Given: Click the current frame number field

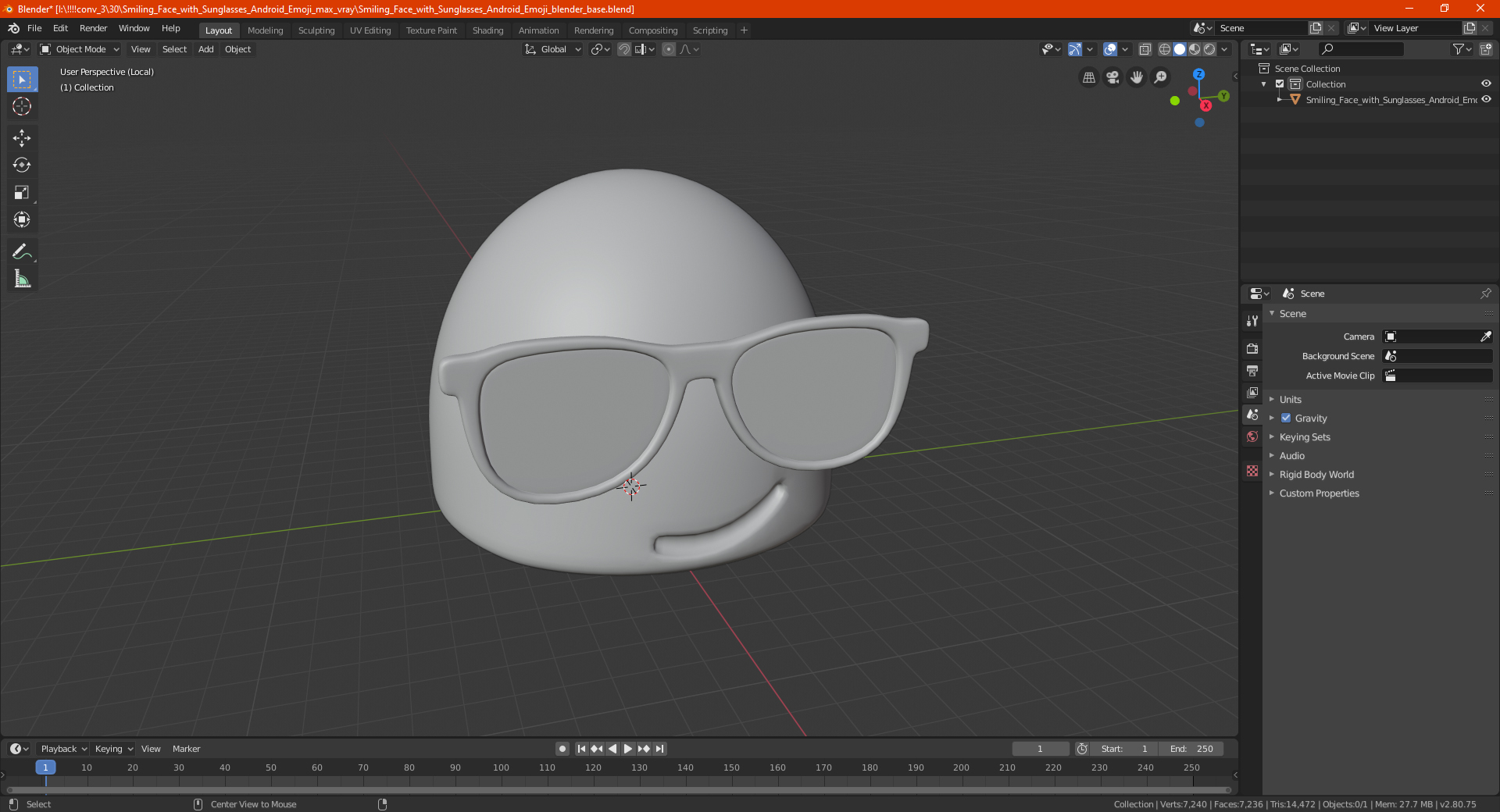Looking at the screenshot, I should pos(1040,749).
